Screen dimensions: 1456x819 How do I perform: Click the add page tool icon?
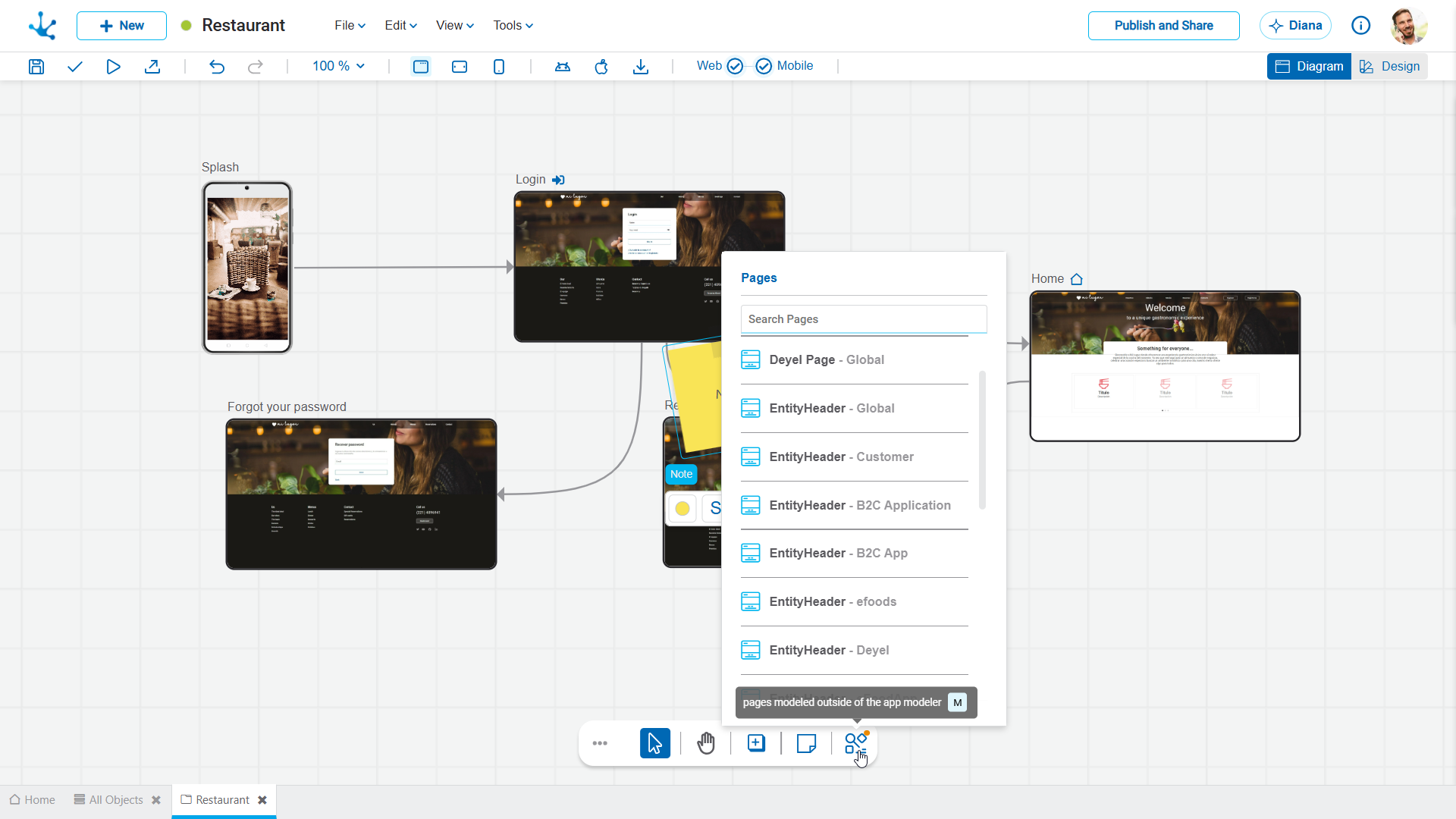(756, 743)
